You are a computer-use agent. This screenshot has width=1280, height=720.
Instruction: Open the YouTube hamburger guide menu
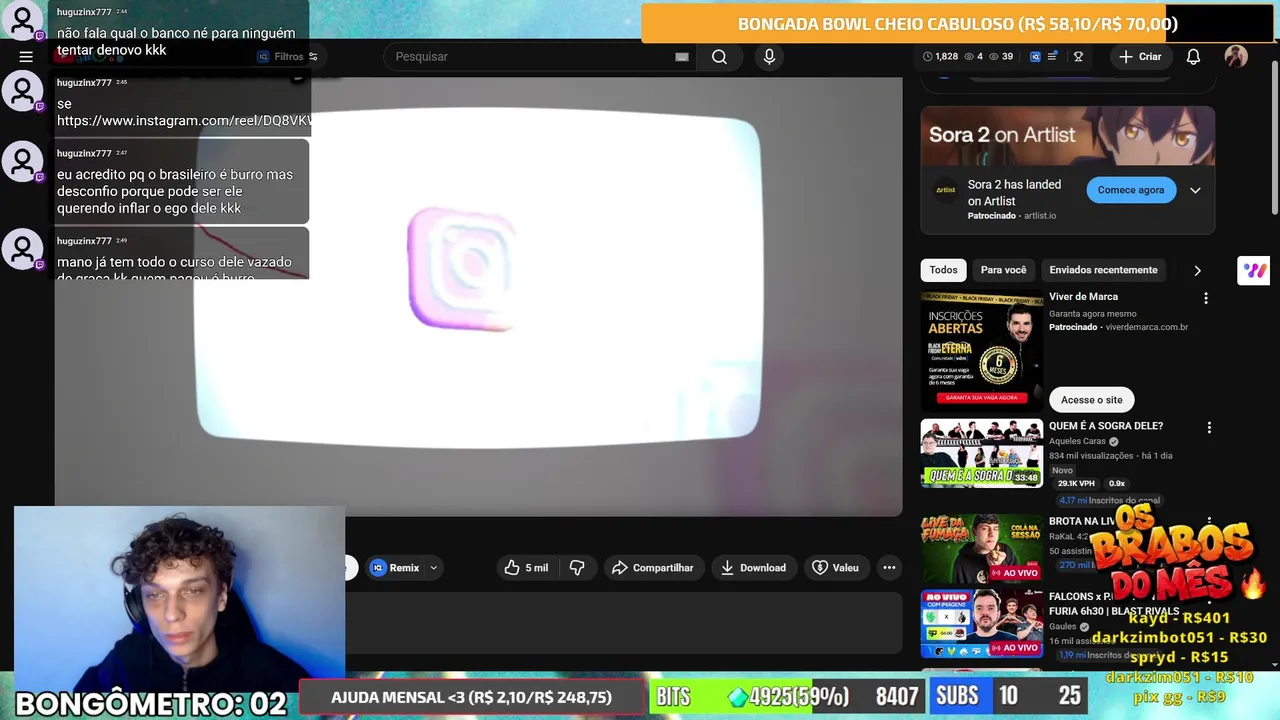[x=26, y=57]
